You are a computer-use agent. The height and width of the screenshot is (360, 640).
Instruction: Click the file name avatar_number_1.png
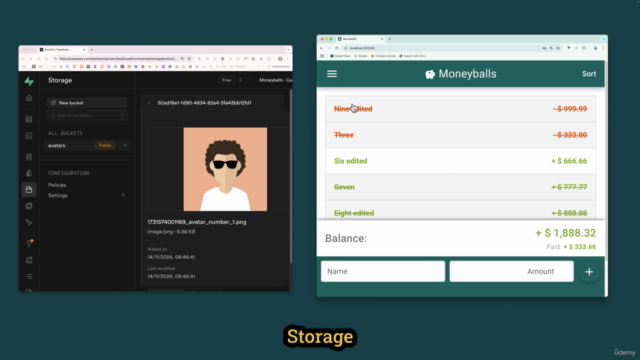197,222
